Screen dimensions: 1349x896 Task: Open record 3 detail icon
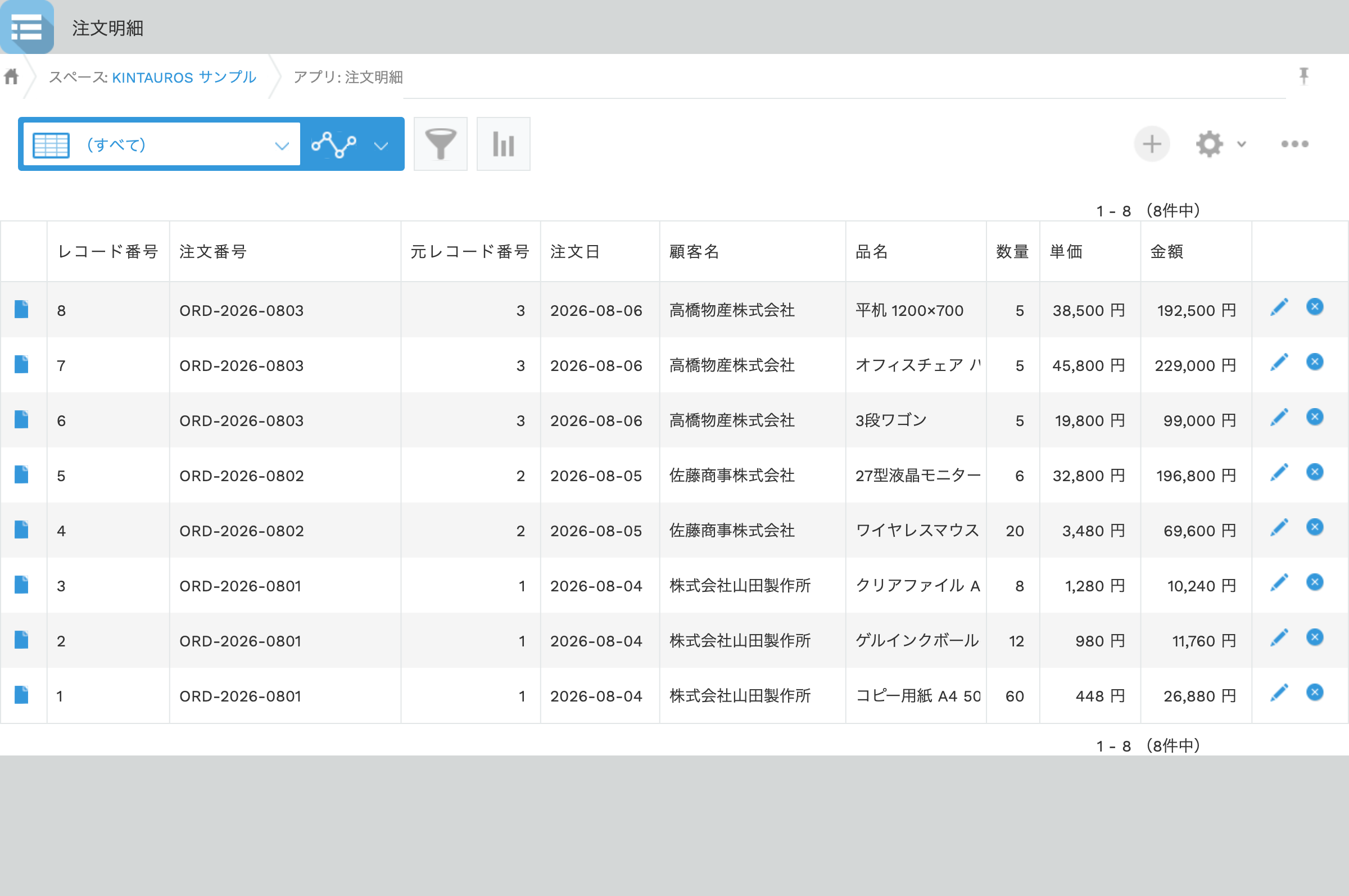pos(22,585)
